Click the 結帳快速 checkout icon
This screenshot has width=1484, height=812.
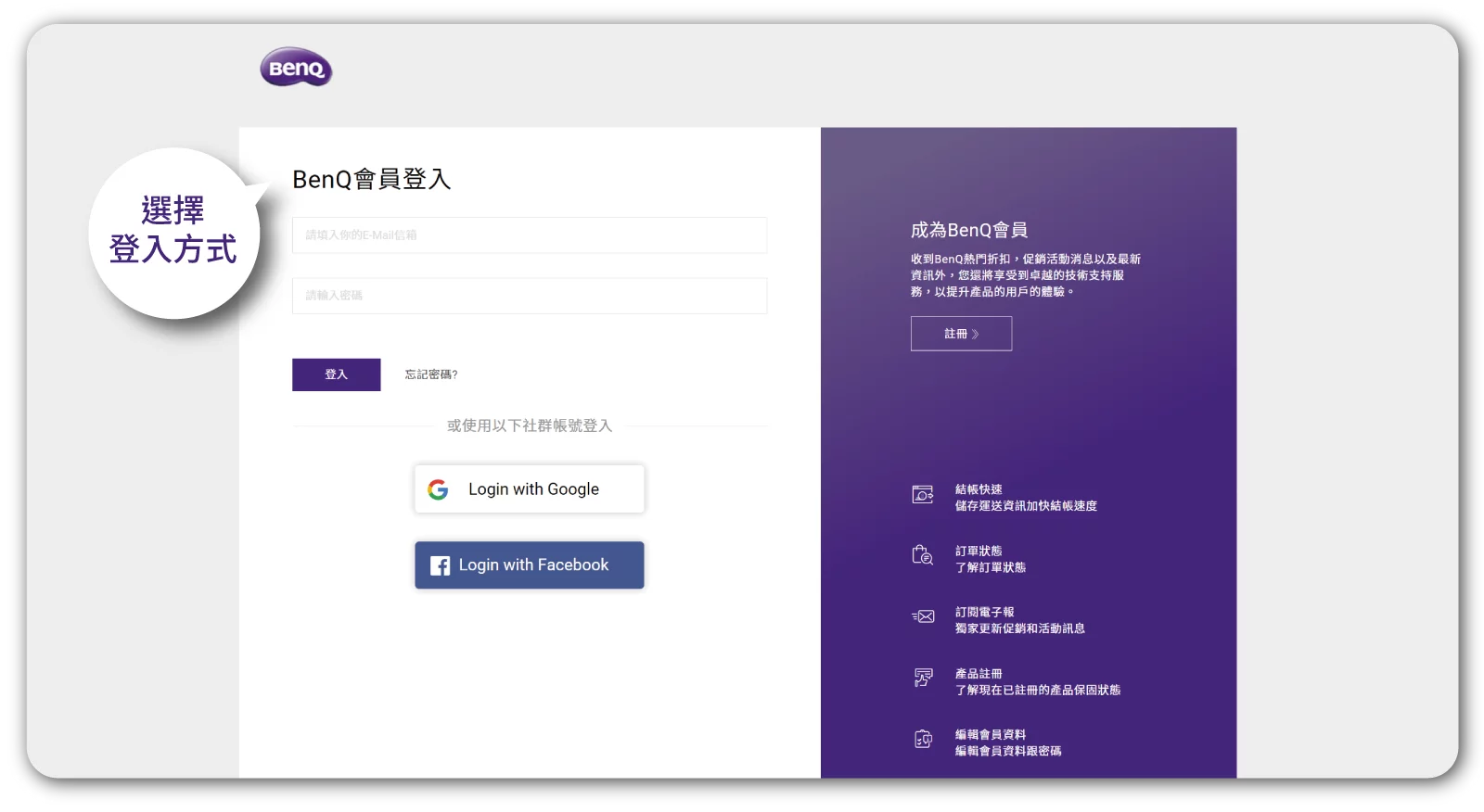pos(923,495)
